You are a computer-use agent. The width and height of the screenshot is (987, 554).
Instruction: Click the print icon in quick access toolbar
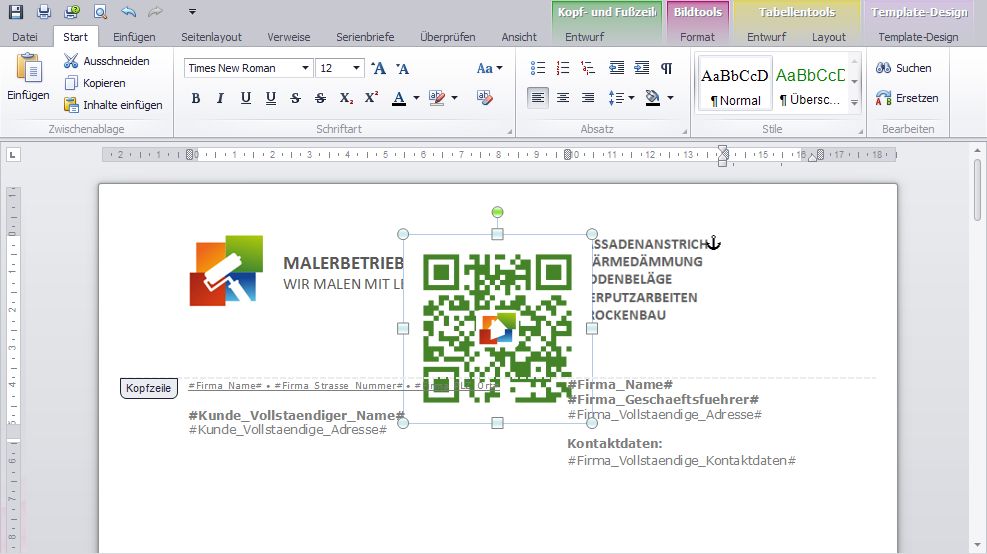(x=44, y=11)
